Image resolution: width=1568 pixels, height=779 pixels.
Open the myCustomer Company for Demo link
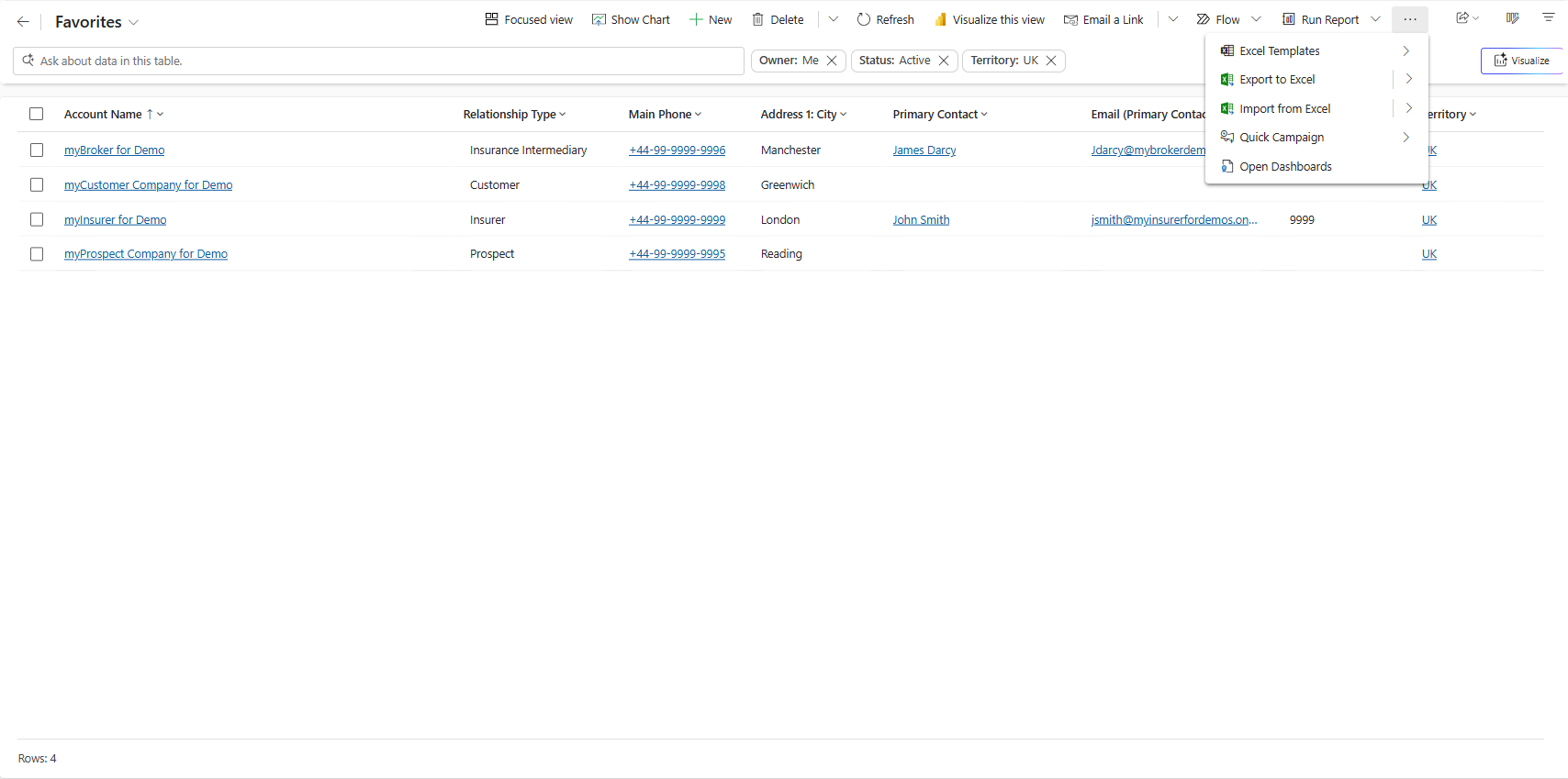(149, 184)
